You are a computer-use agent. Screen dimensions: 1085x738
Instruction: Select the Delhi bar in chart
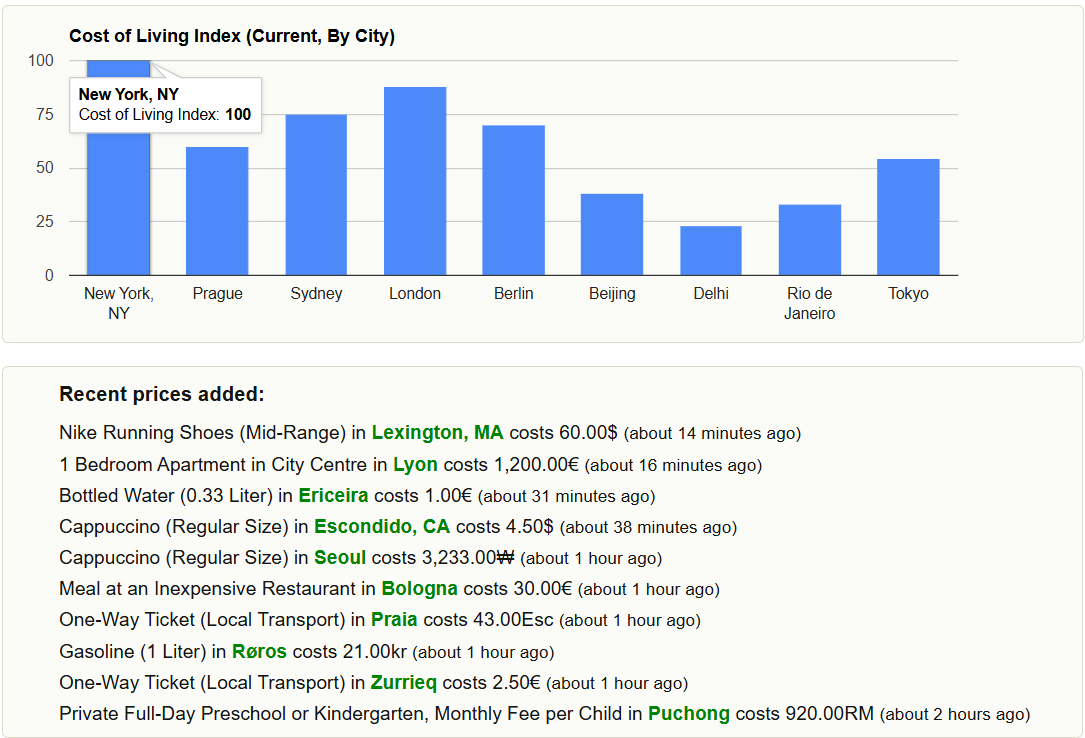coord(711,250)
